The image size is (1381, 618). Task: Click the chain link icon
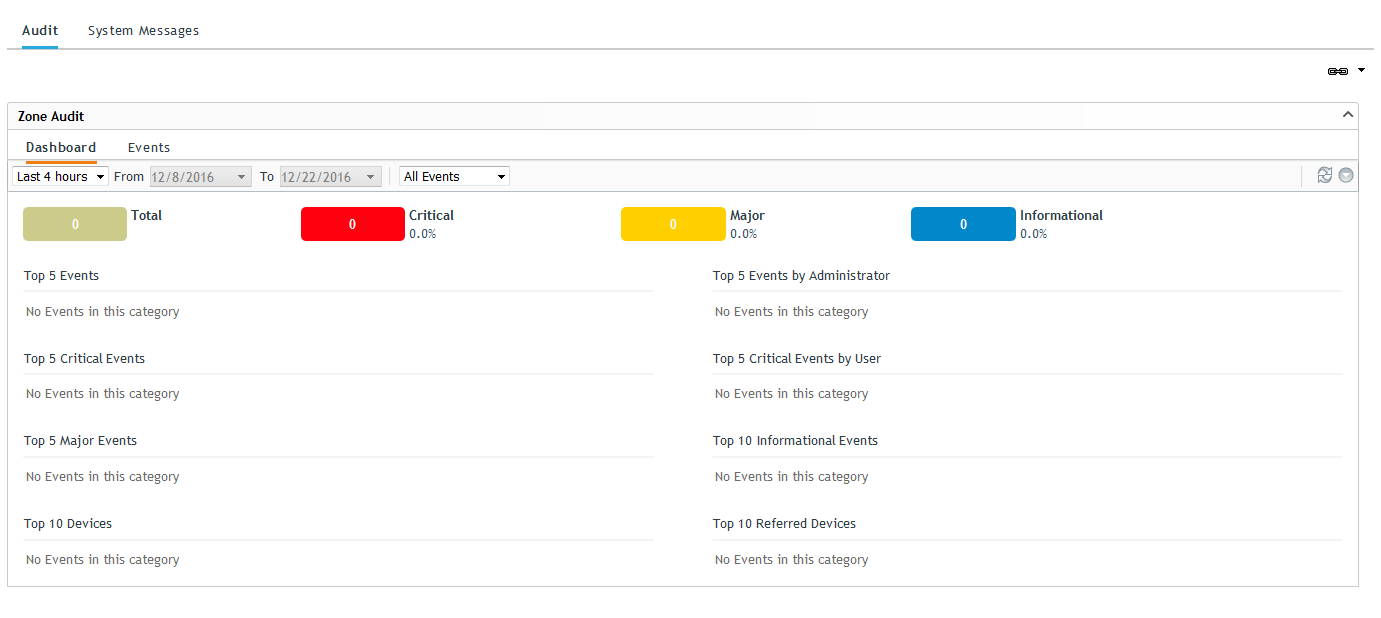pyautogui.click(x=1337, y=71)
